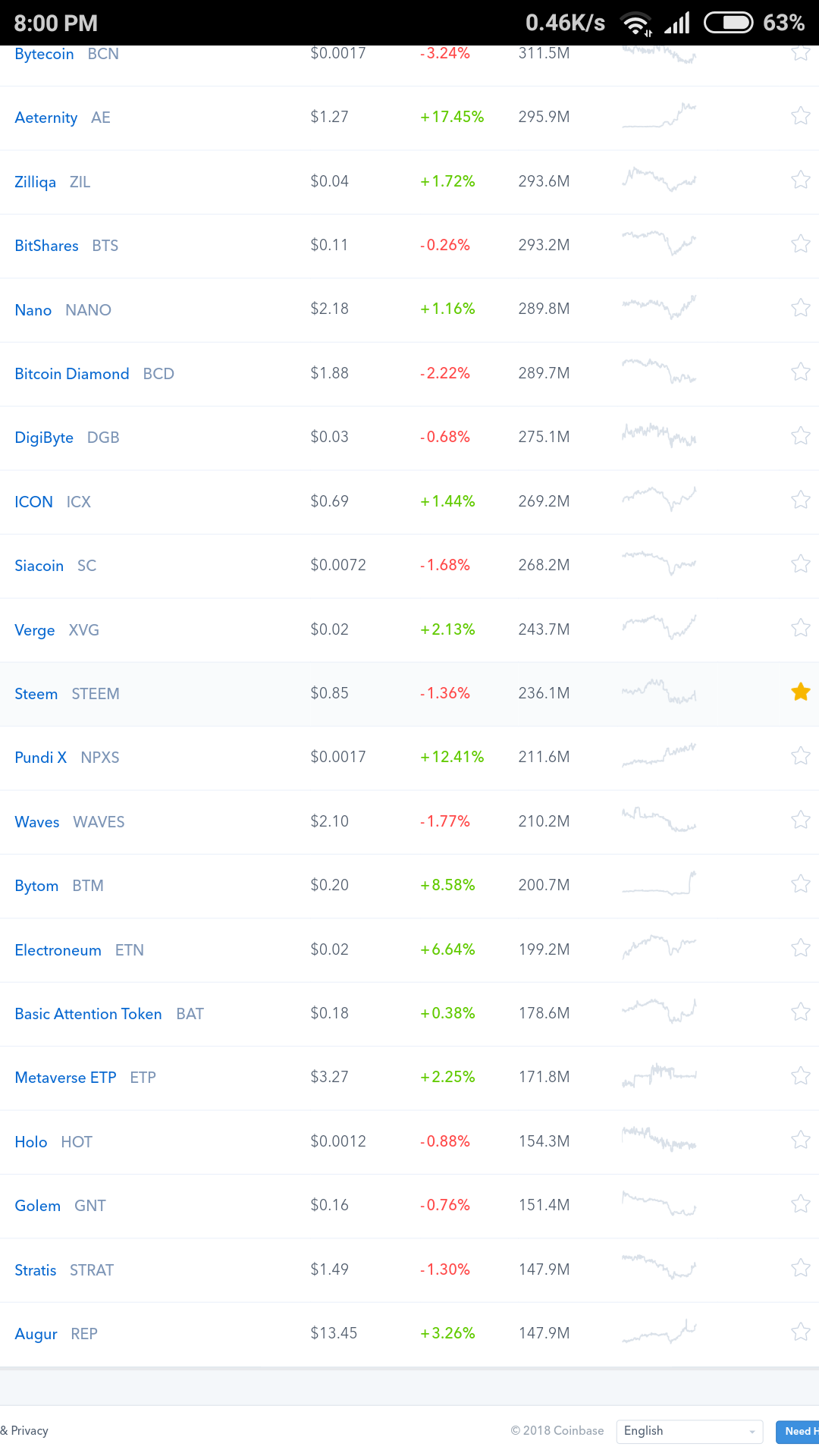This screenshot has width=819, height=1456.
Task: Mark Bytom with the star icon
Action: pos(800,884)
